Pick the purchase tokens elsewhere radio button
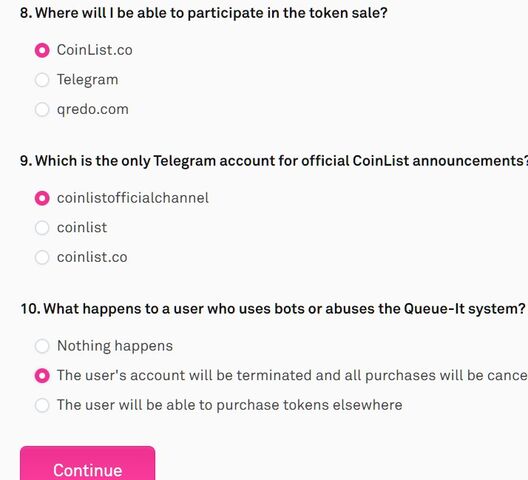Screen dimensions: 528x480 pyautogui.click(x=42, y=405)
